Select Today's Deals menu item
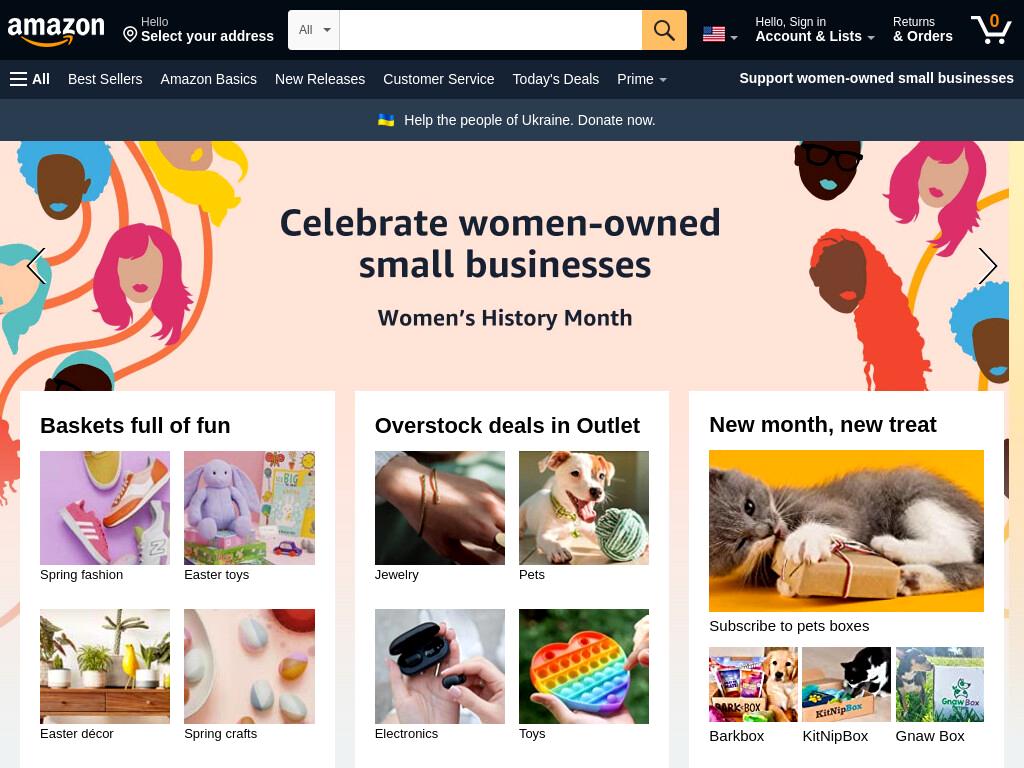Viewport: 1024px width, 768px height. click(555, 79)
